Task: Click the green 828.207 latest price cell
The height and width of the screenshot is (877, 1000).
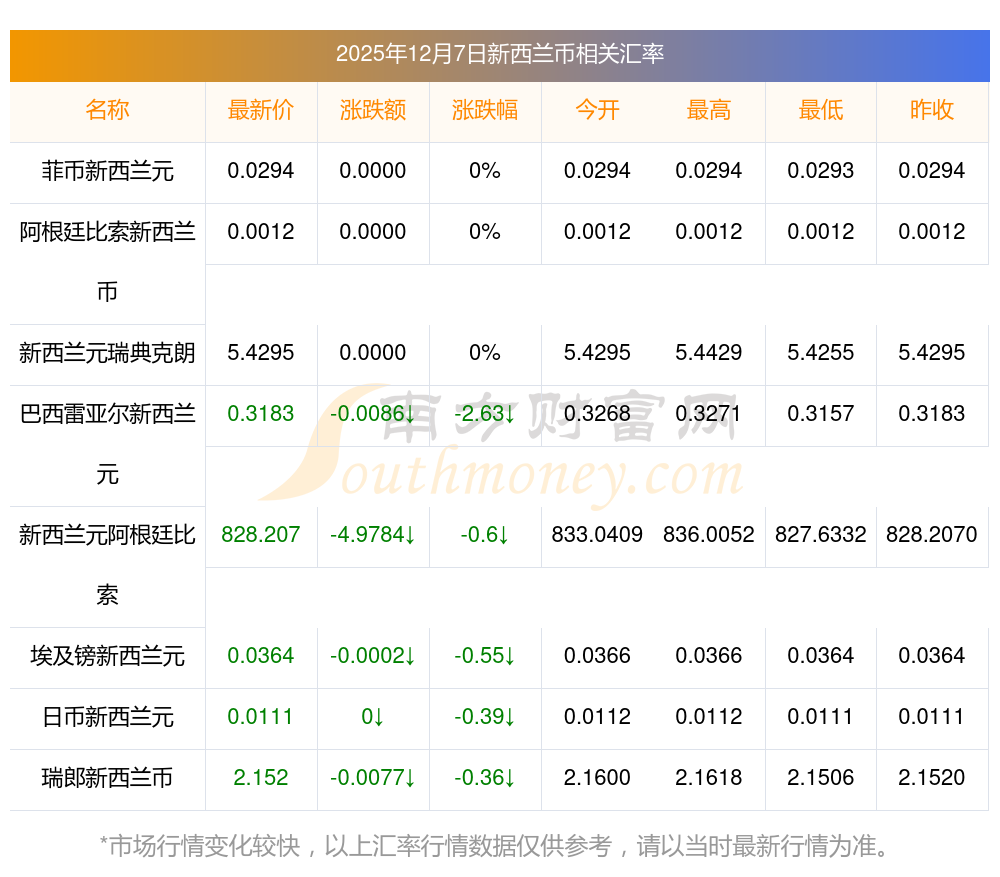Action: pyautogui.click(x=261, y=535)
